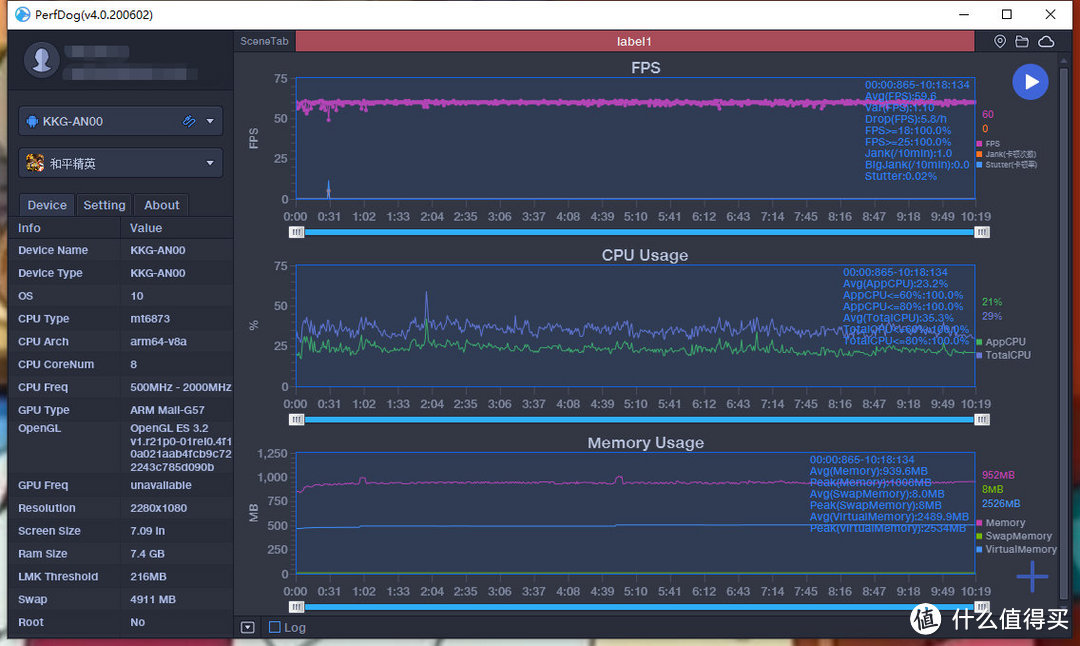Toggle the VirtualMemory legend entry
The image size is (1080, 646).
point(1016,549)
